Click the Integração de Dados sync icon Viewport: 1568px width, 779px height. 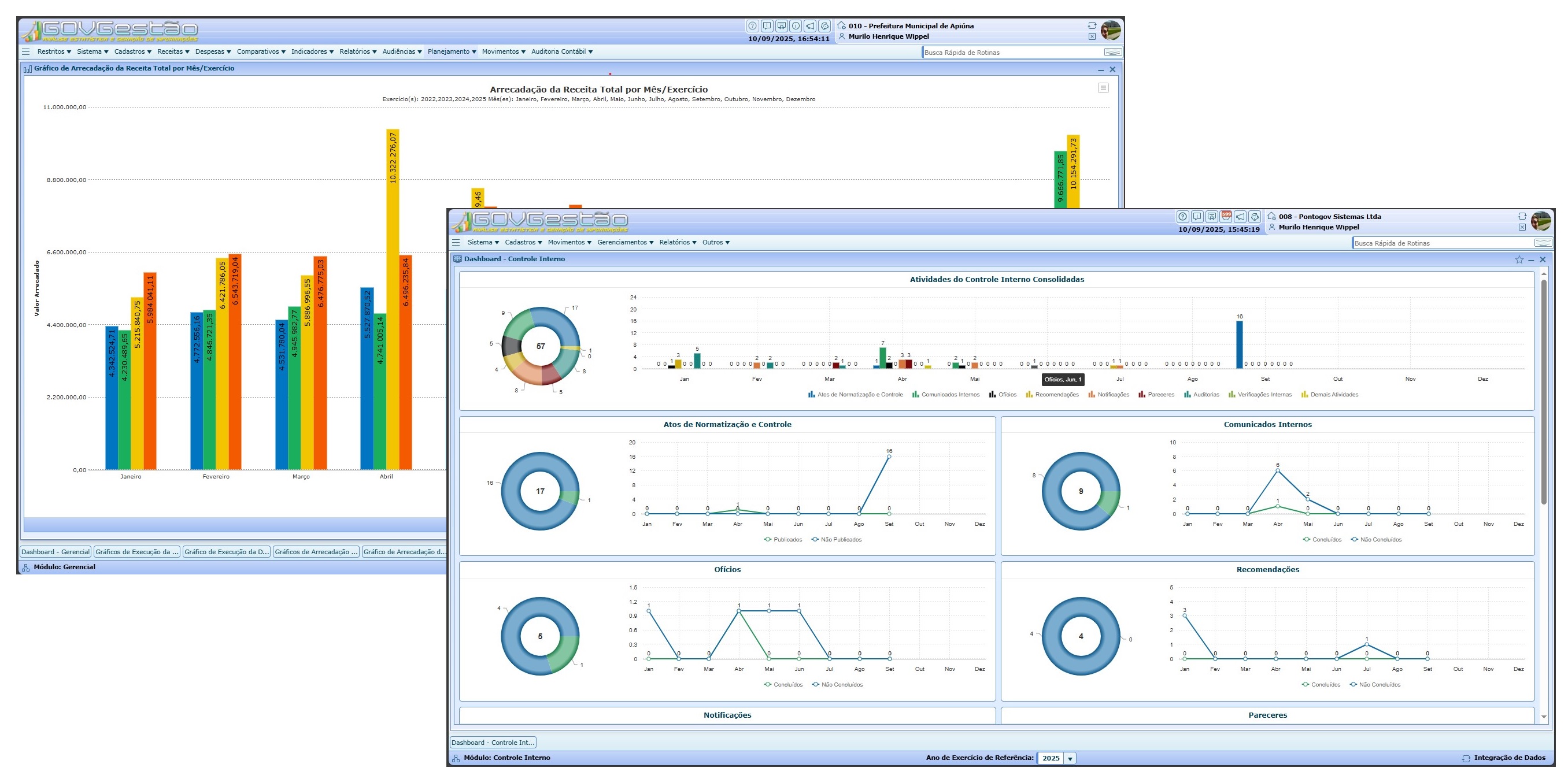pos(1466,758)
